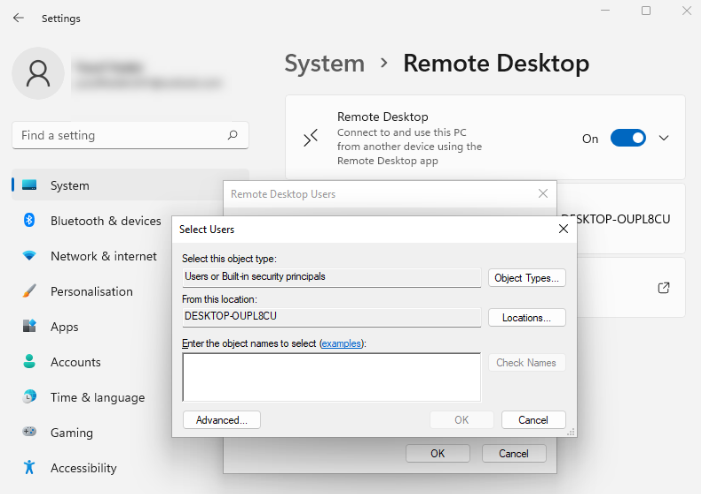Select the Gaming controller icon
The image size is (701, 494).
30,432
